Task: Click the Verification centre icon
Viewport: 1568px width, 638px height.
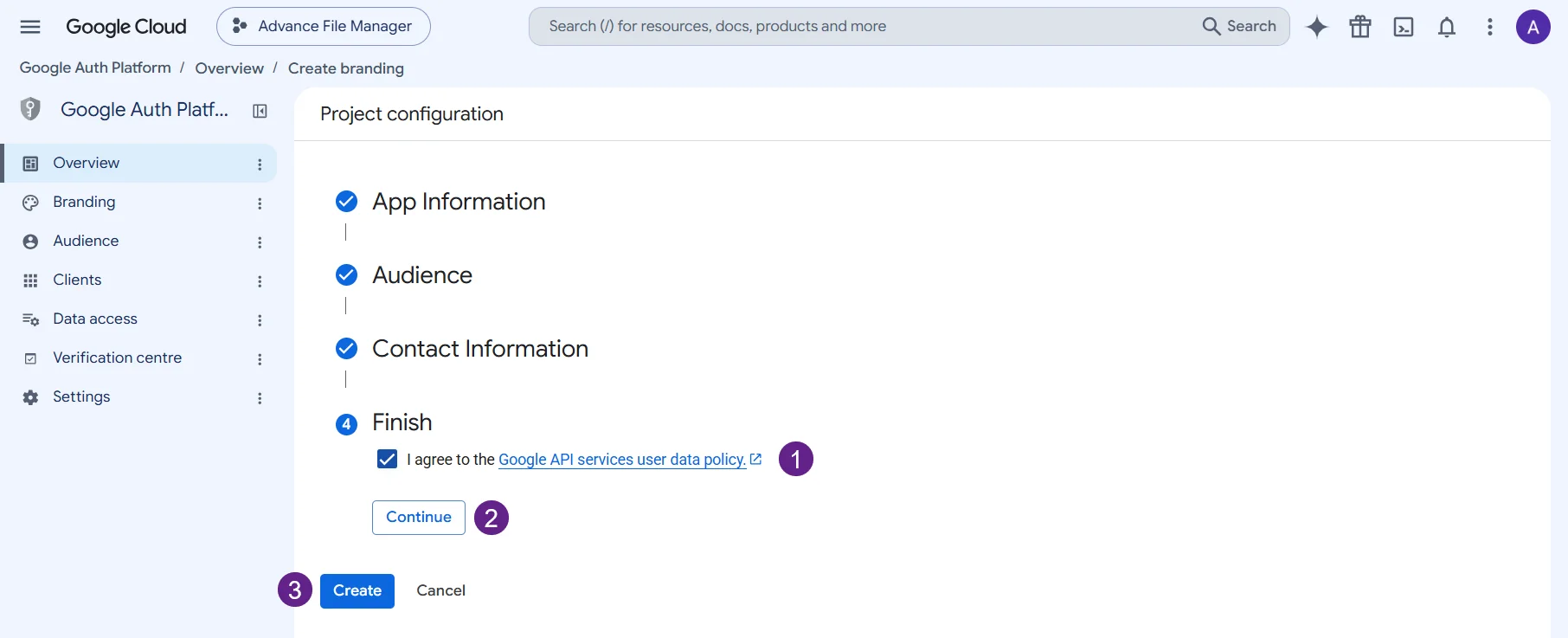Action: pos(30,358)
